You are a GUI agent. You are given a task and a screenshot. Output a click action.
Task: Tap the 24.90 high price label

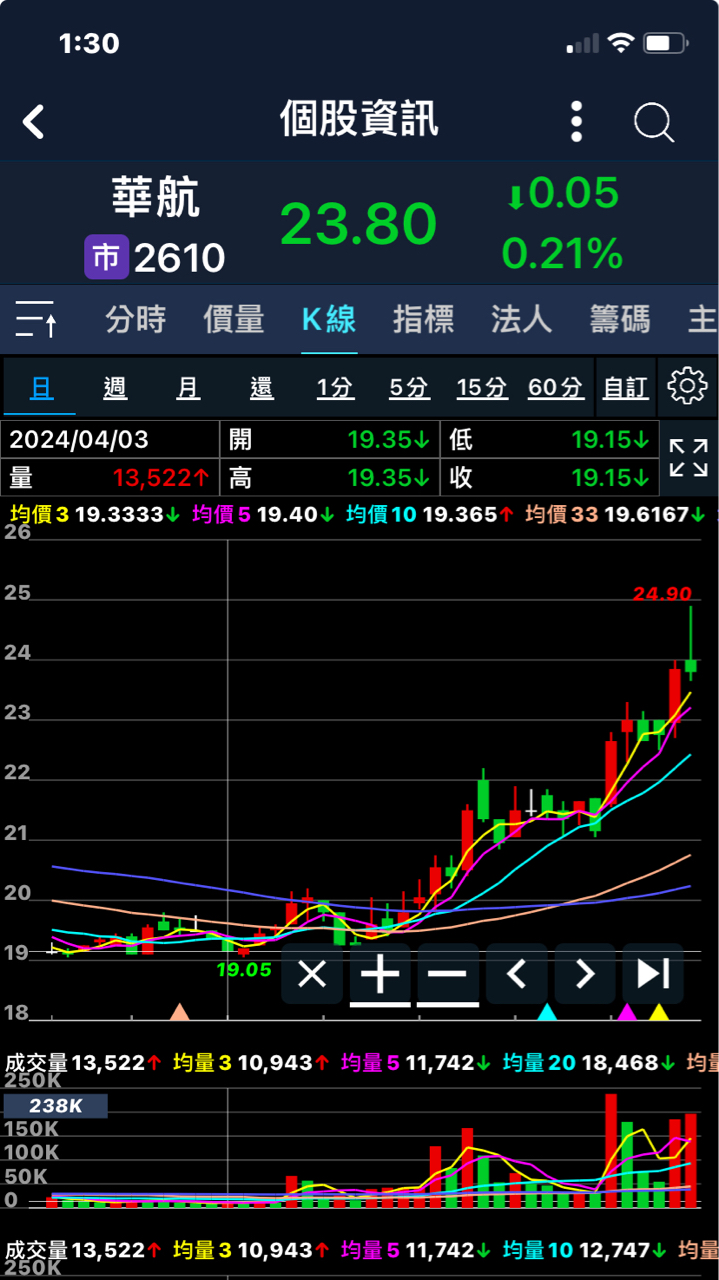coord(661,594)
